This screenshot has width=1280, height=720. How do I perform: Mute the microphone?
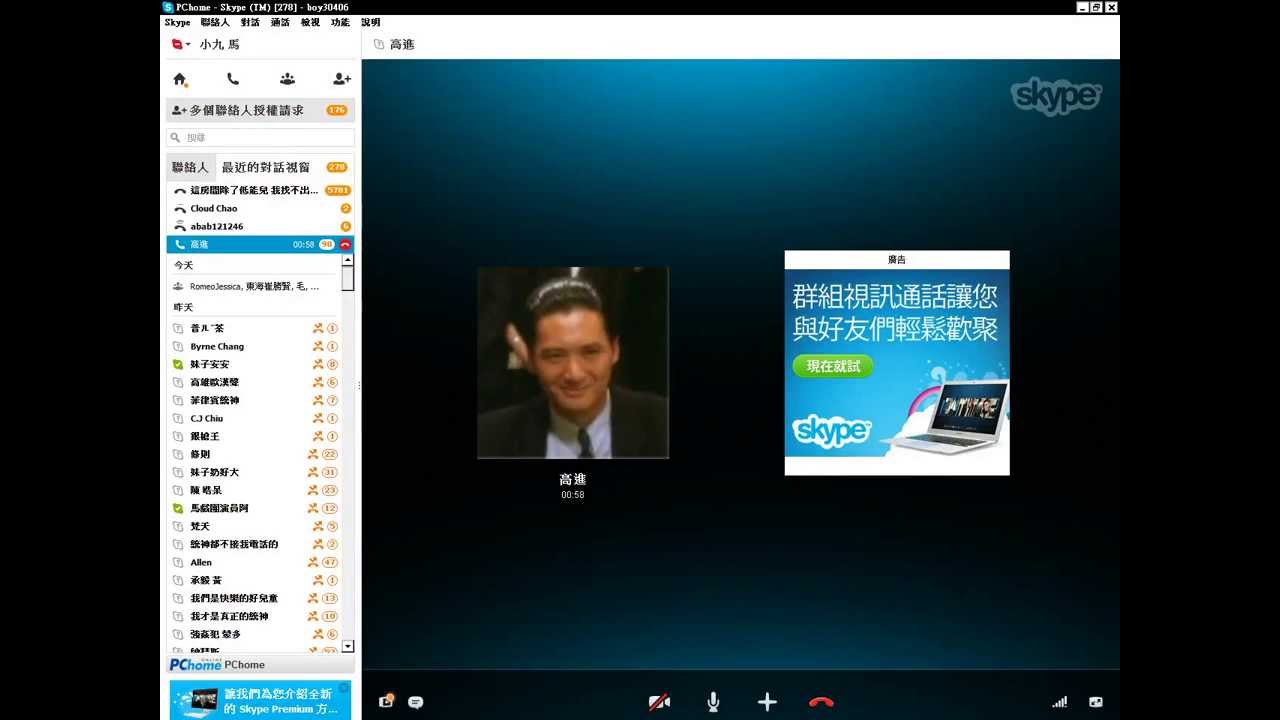713,702
